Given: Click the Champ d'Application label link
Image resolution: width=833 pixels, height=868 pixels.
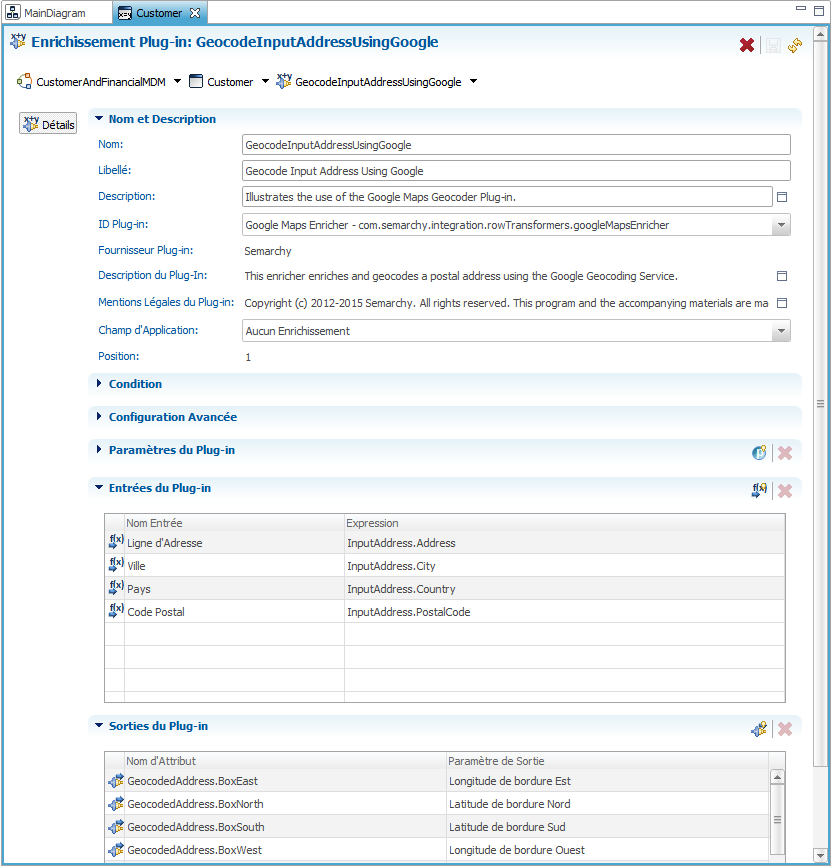Looking at the screenshot, I should [148, 330].
